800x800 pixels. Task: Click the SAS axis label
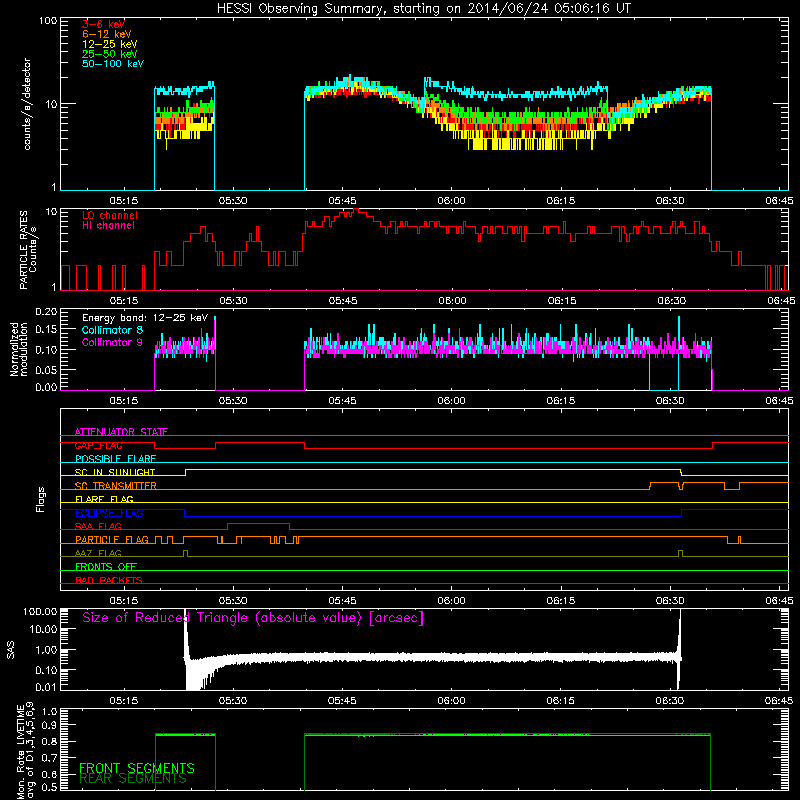(x=11, y=650)
